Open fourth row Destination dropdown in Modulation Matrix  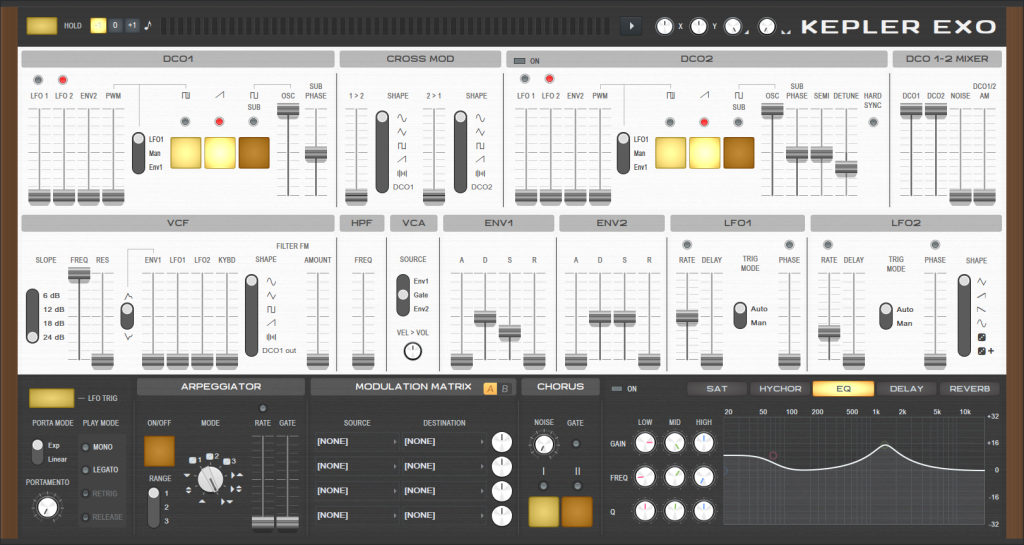pyautogui.click(x=444, y=516)
